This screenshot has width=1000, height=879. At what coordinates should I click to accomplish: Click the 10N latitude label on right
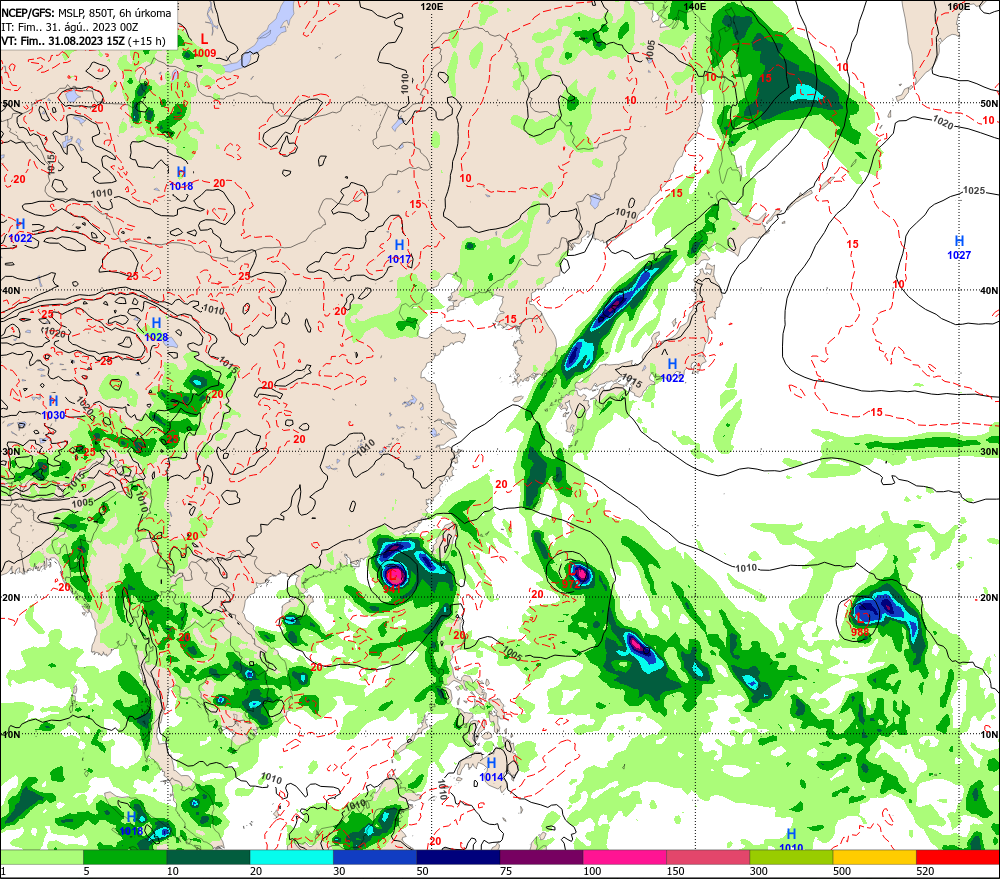(989, 734)
